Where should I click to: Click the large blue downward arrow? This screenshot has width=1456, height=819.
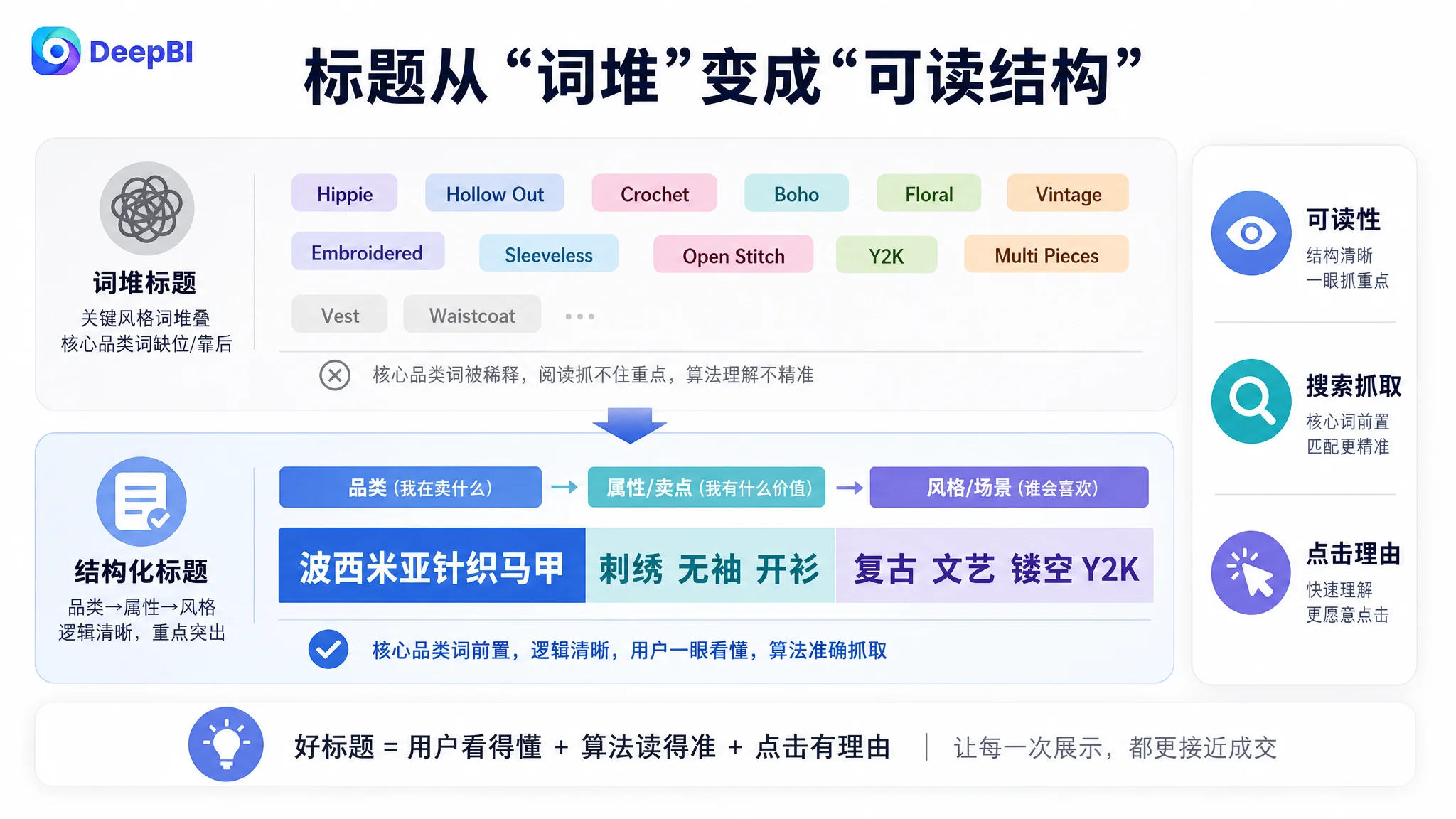coord(630,425)
